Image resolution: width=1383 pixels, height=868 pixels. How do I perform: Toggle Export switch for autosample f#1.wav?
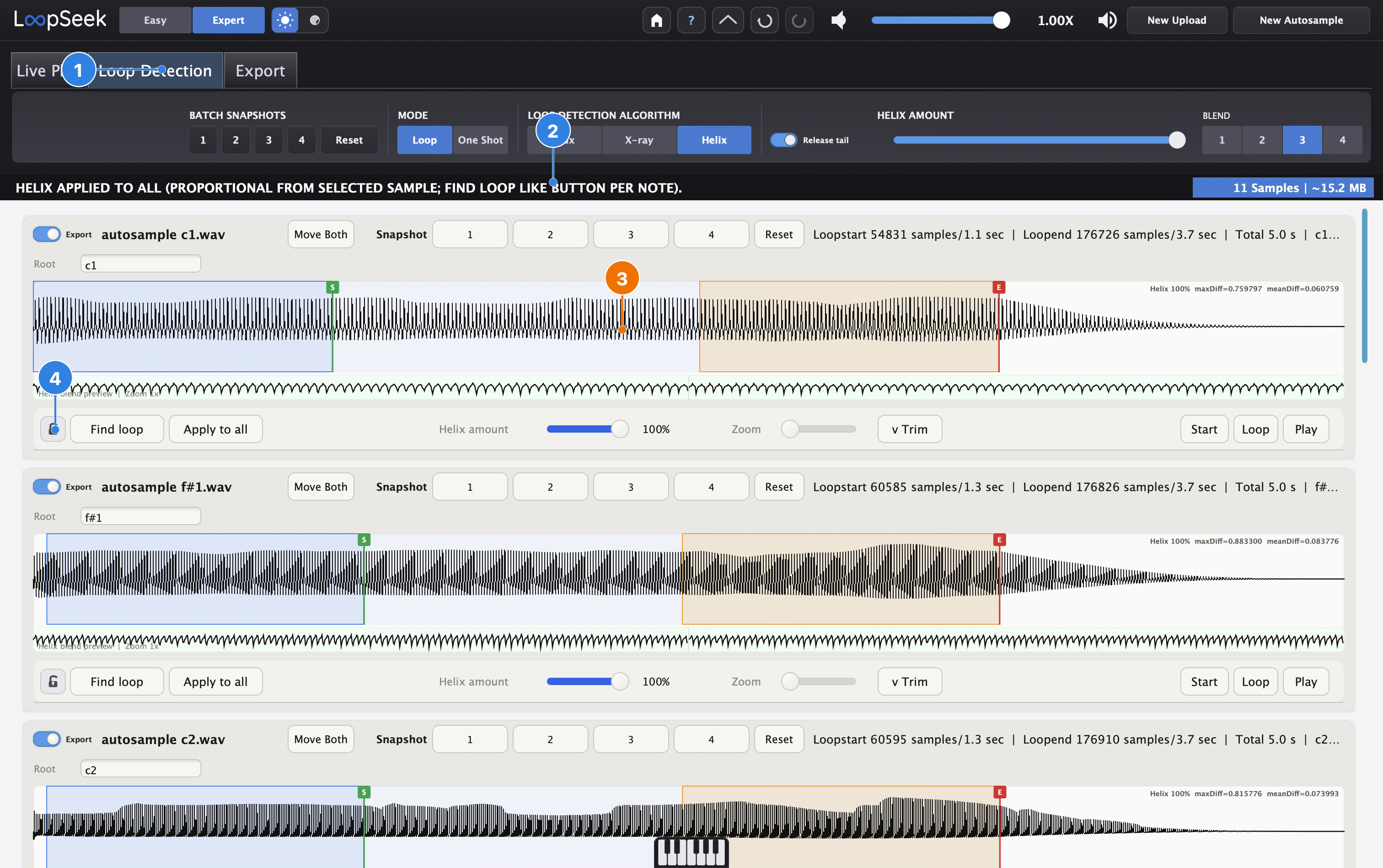click(x=47, y=487)
